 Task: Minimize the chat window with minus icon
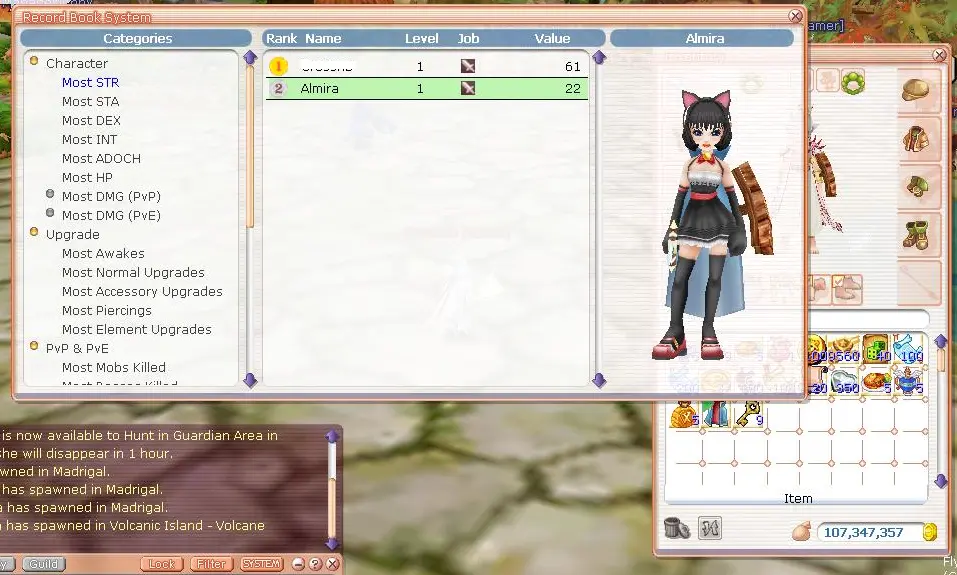coord(298,563)
